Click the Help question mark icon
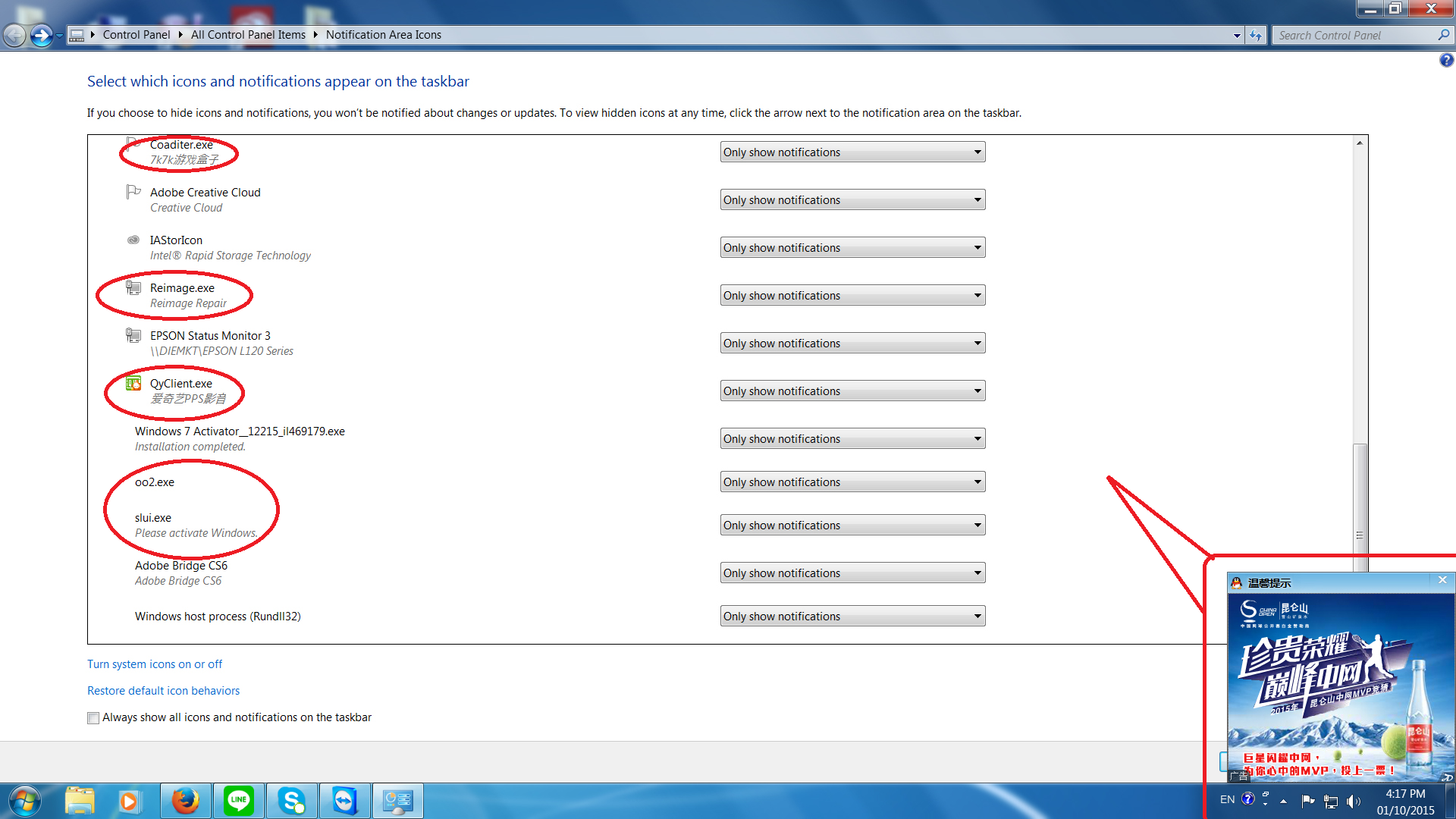1456x819 pixels. pyautogui.click(x=1446, y=61)
